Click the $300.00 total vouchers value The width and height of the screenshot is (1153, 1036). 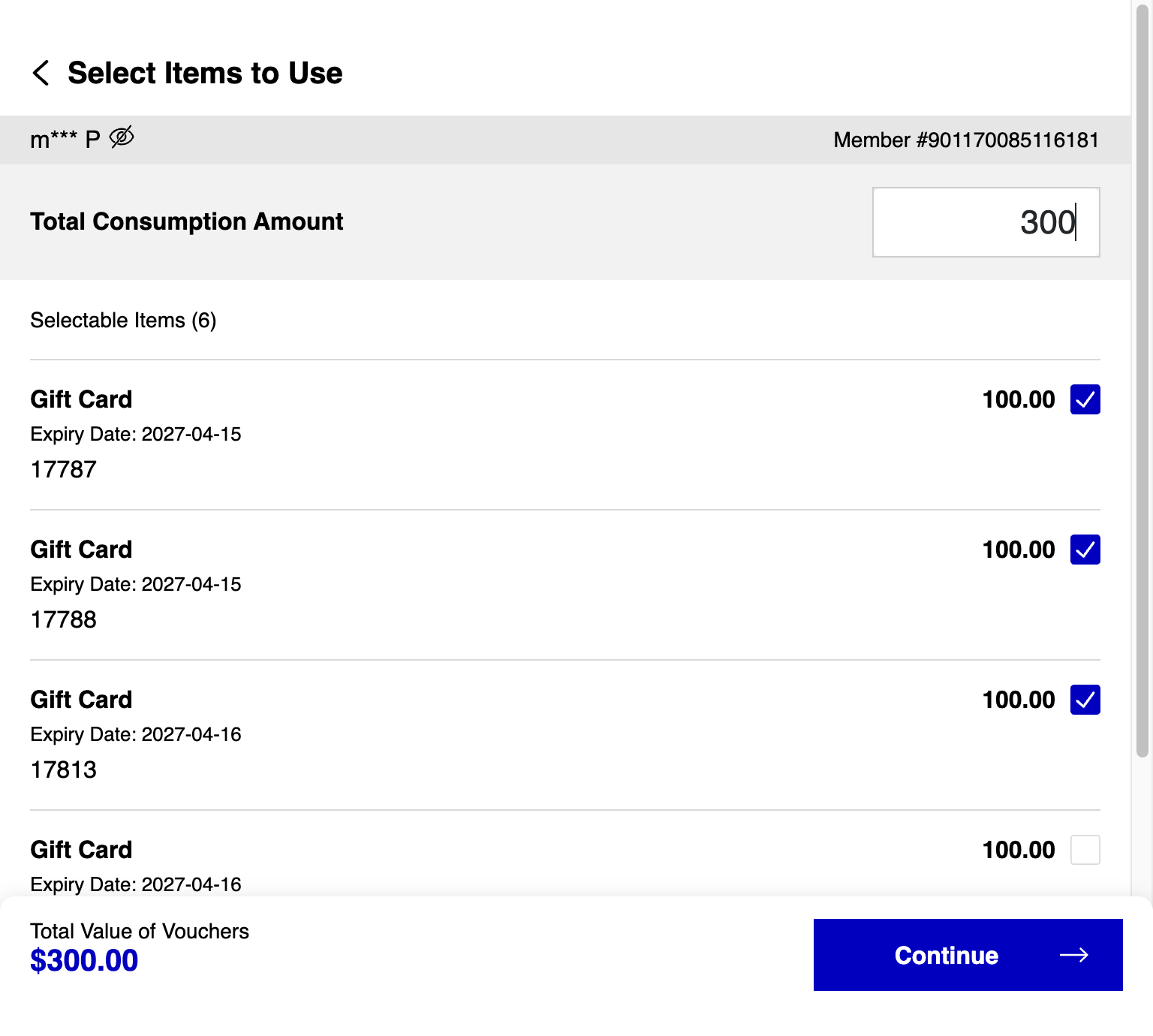84,960
